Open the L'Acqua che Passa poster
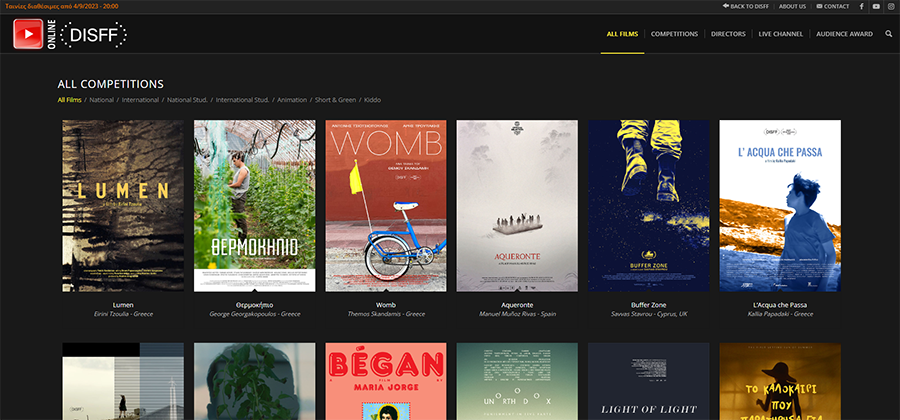 (x=780, y=205)
